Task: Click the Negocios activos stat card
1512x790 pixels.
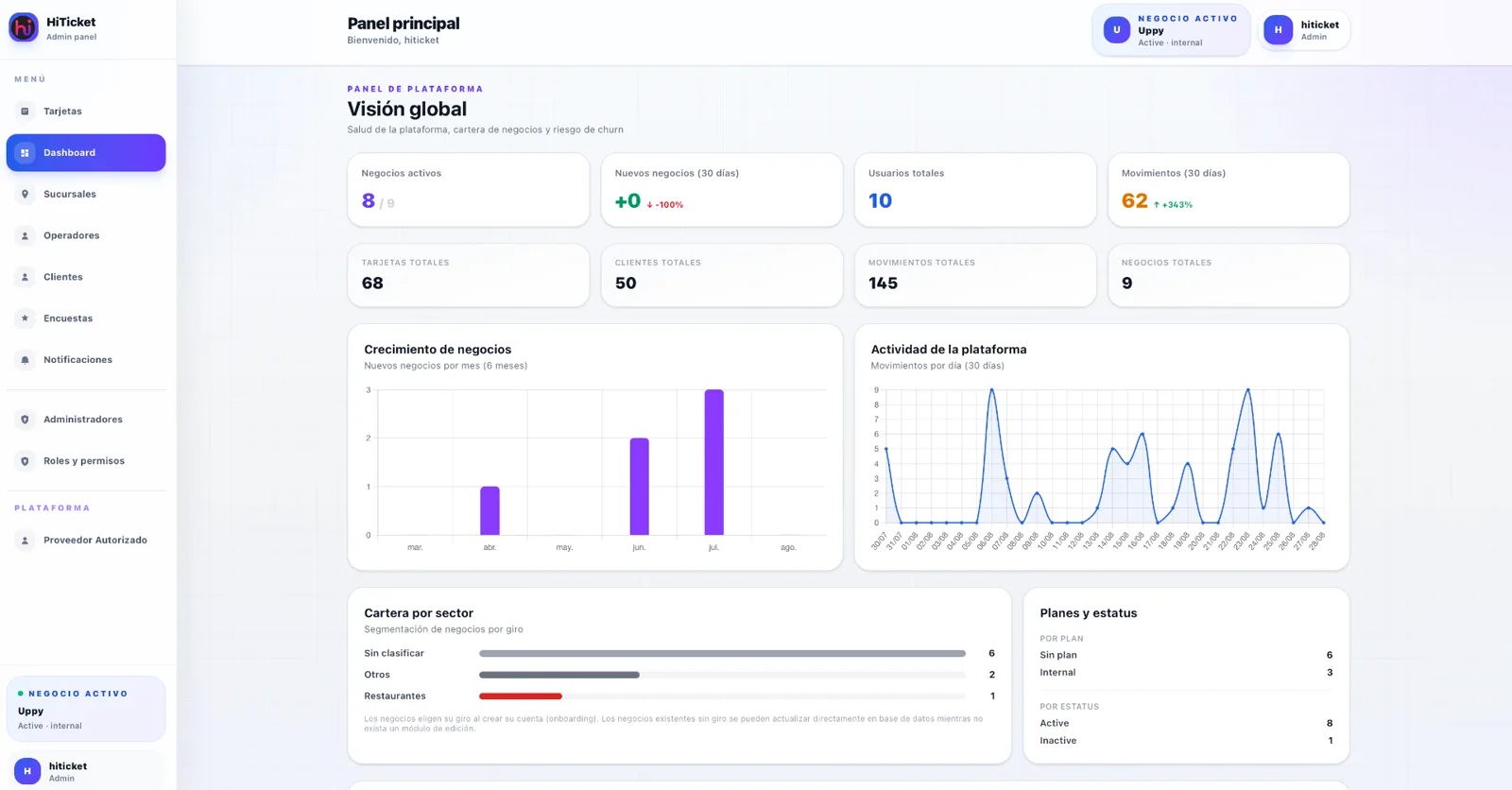Action: point(469,190)
